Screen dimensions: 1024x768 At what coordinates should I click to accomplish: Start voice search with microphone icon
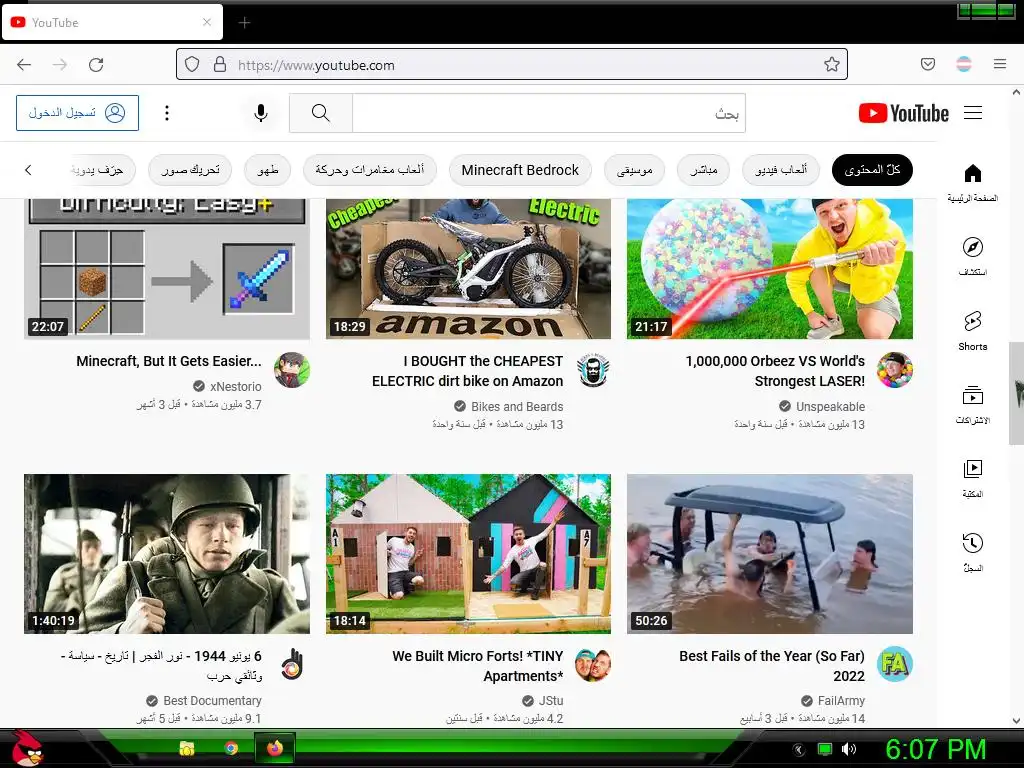point(261,113)
